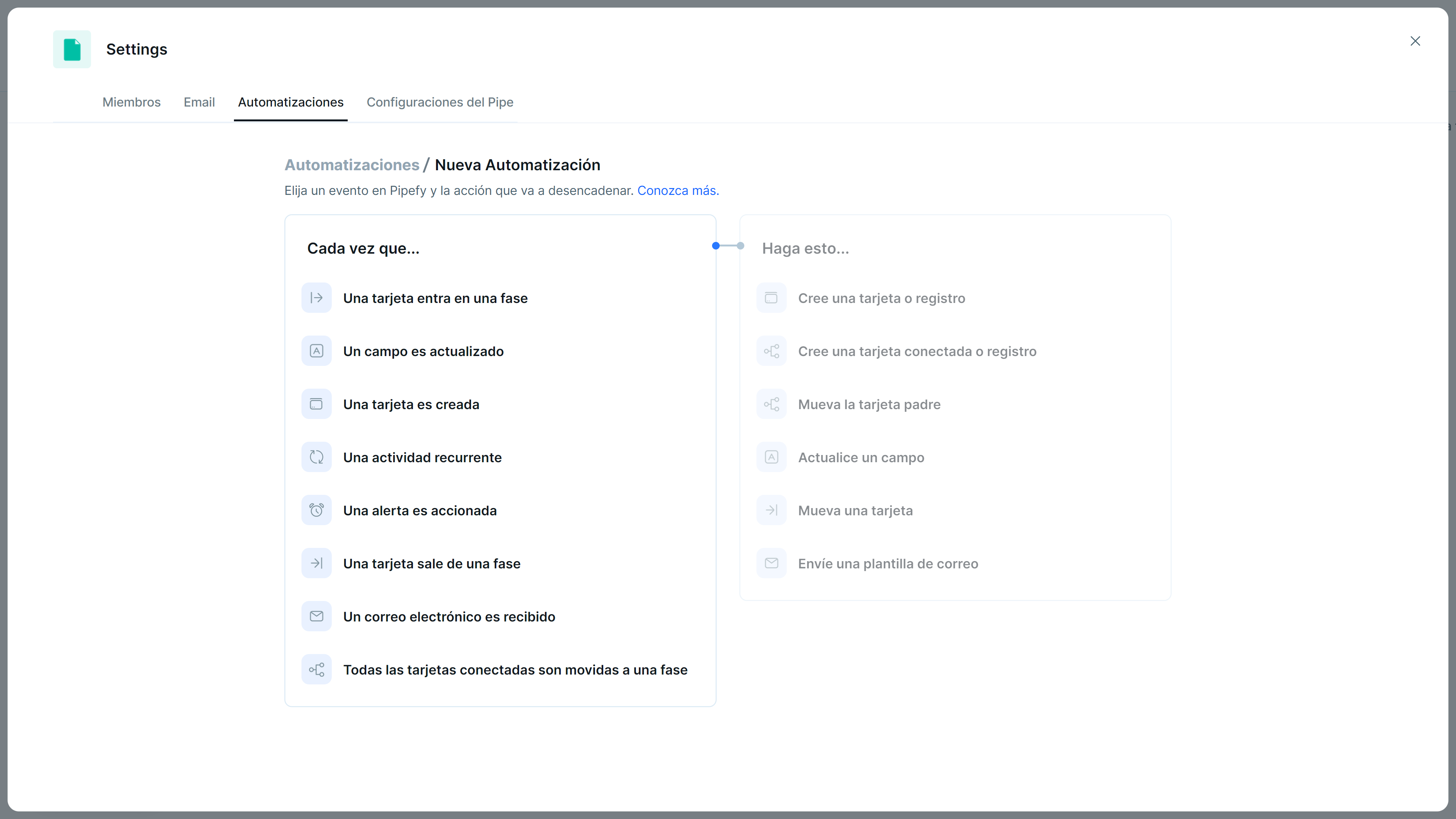Screen dimensions: 1456x819
Task: Click the email received envelope icon
Action: point(316,616)
